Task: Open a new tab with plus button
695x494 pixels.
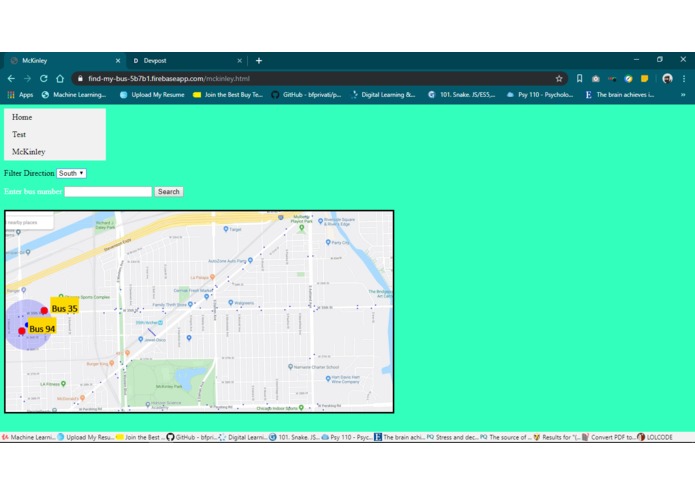Action: click(x=259, y=61)
